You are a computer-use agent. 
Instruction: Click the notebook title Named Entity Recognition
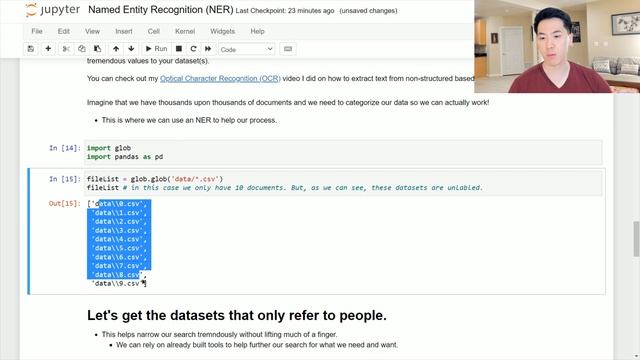click(161, 10)
